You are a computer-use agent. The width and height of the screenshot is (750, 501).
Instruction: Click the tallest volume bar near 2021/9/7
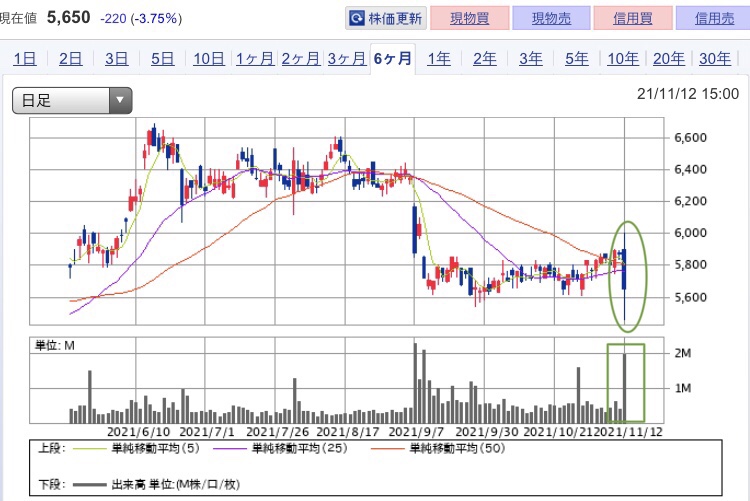click(415, 383)
